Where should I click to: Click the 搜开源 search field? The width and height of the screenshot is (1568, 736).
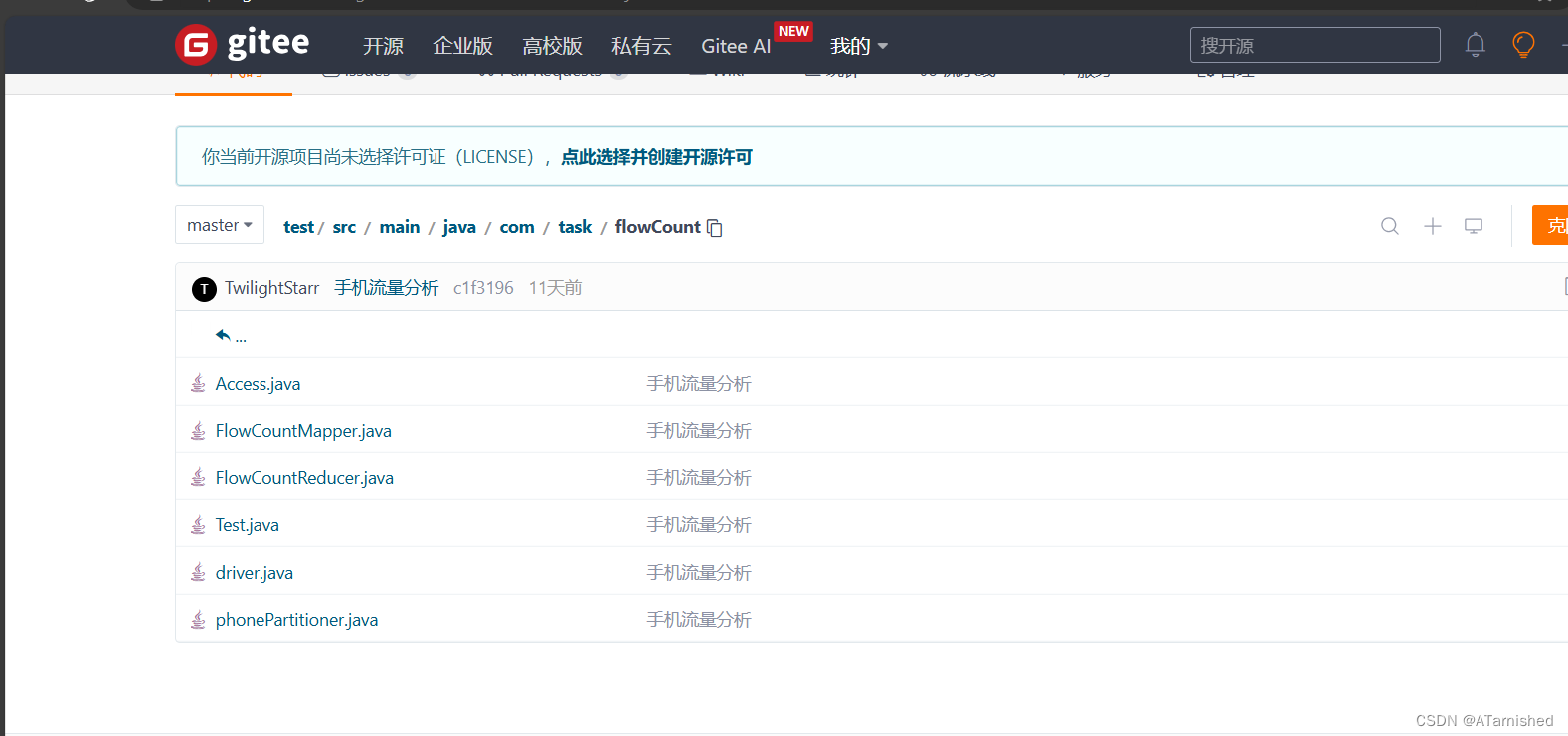1314,45
